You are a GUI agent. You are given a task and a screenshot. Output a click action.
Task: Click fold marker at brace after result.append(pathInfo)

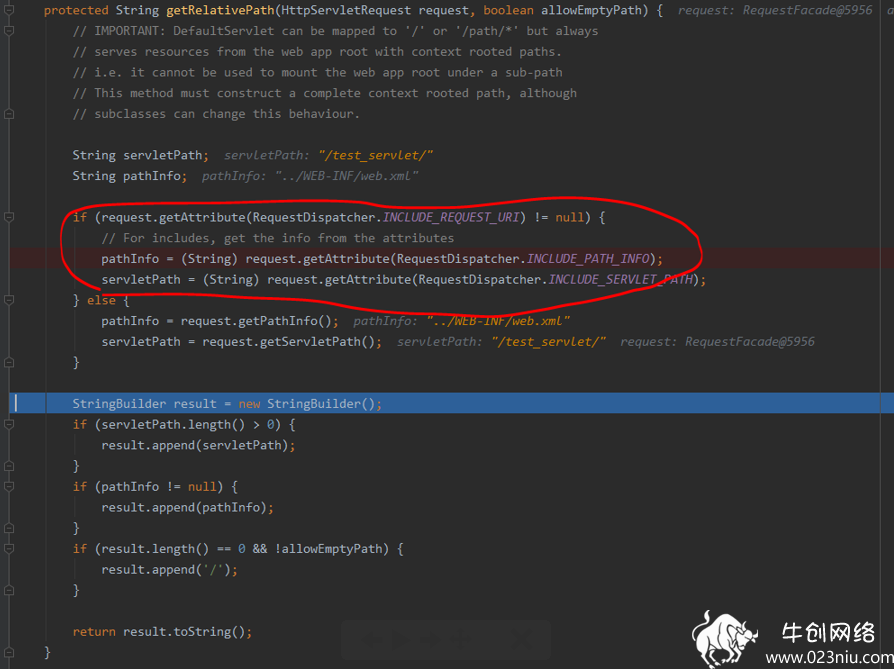9,528
